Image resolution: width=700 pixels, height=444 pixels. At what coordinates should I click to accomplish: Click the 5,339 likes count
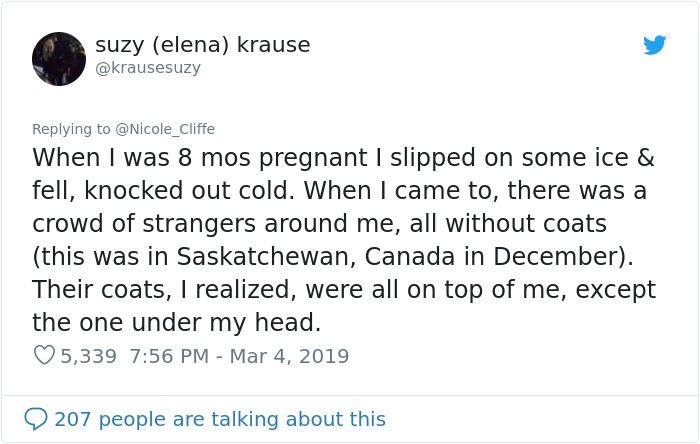[x=89, y=356]
